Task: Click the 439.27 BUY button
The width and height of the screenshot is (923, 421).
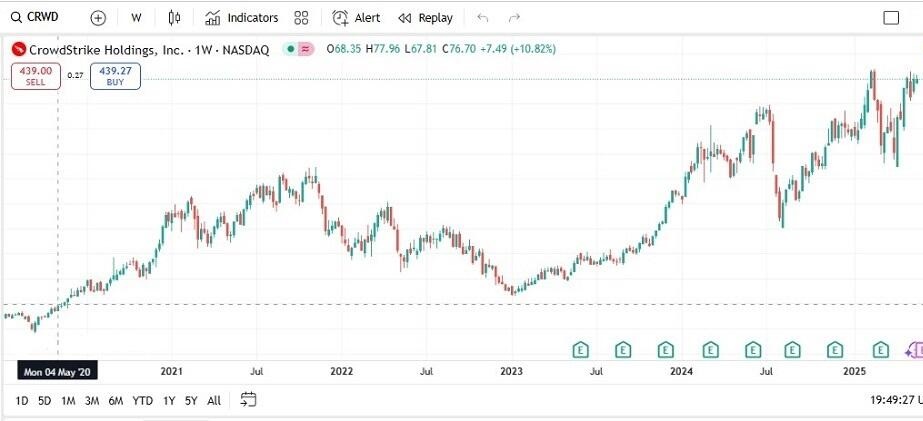Action: click(x=114, y=75)
